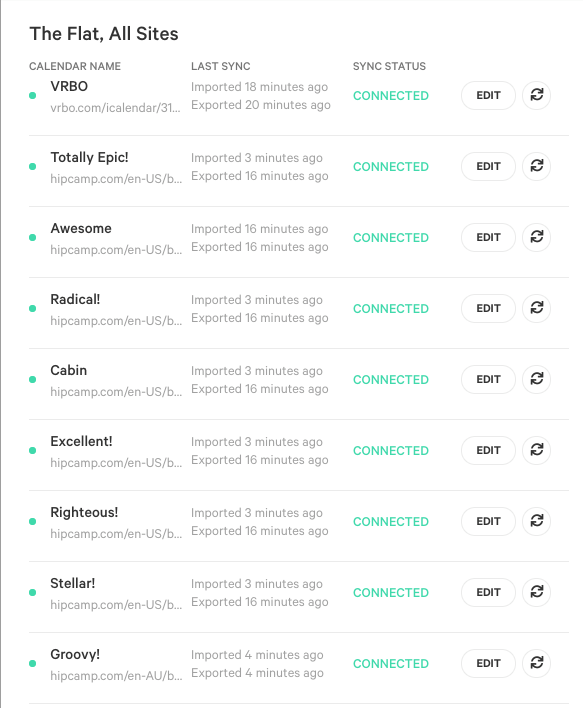The image size is (583, 708).
Task: Click Edit on the Radical! row
Action: 488,308
